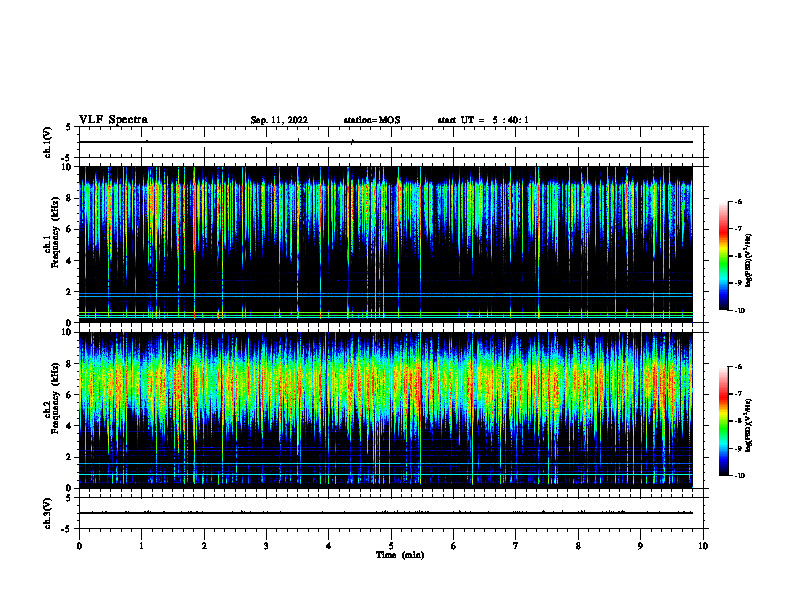This screenshot has height=612, width=792.
Task: Click the "4" kHz tick on ch.1 spectrogram
Action: [x=69, y=261]
